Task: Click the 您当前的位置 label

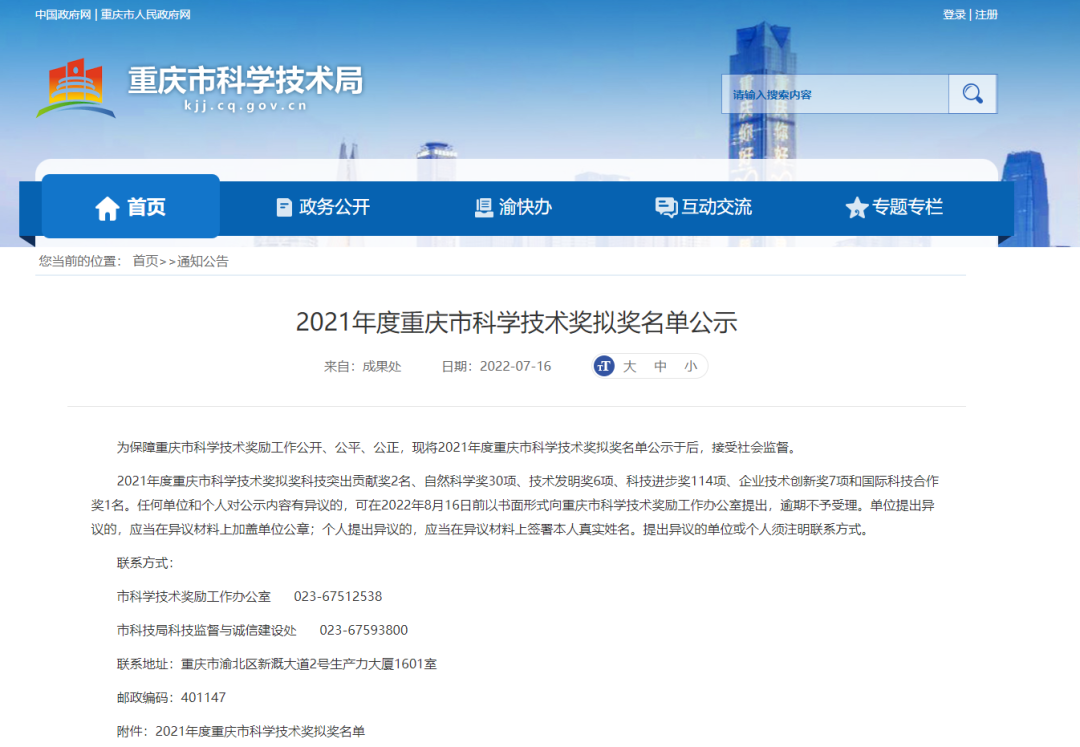Action: pyautogui.click(x=80, y=261)
